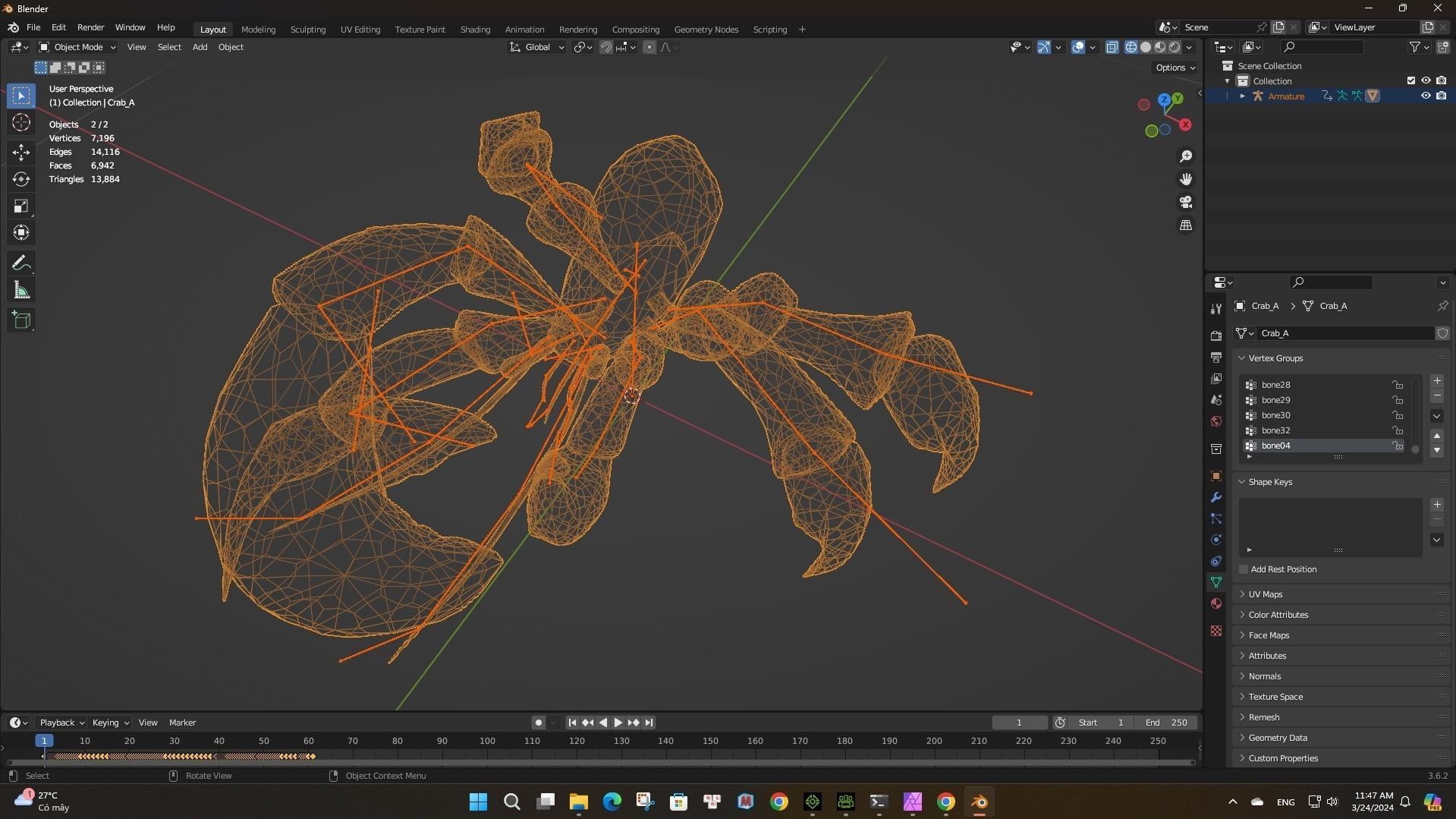Select the Cursor tool in the toolbar
1456x819 pixels.
21,122
